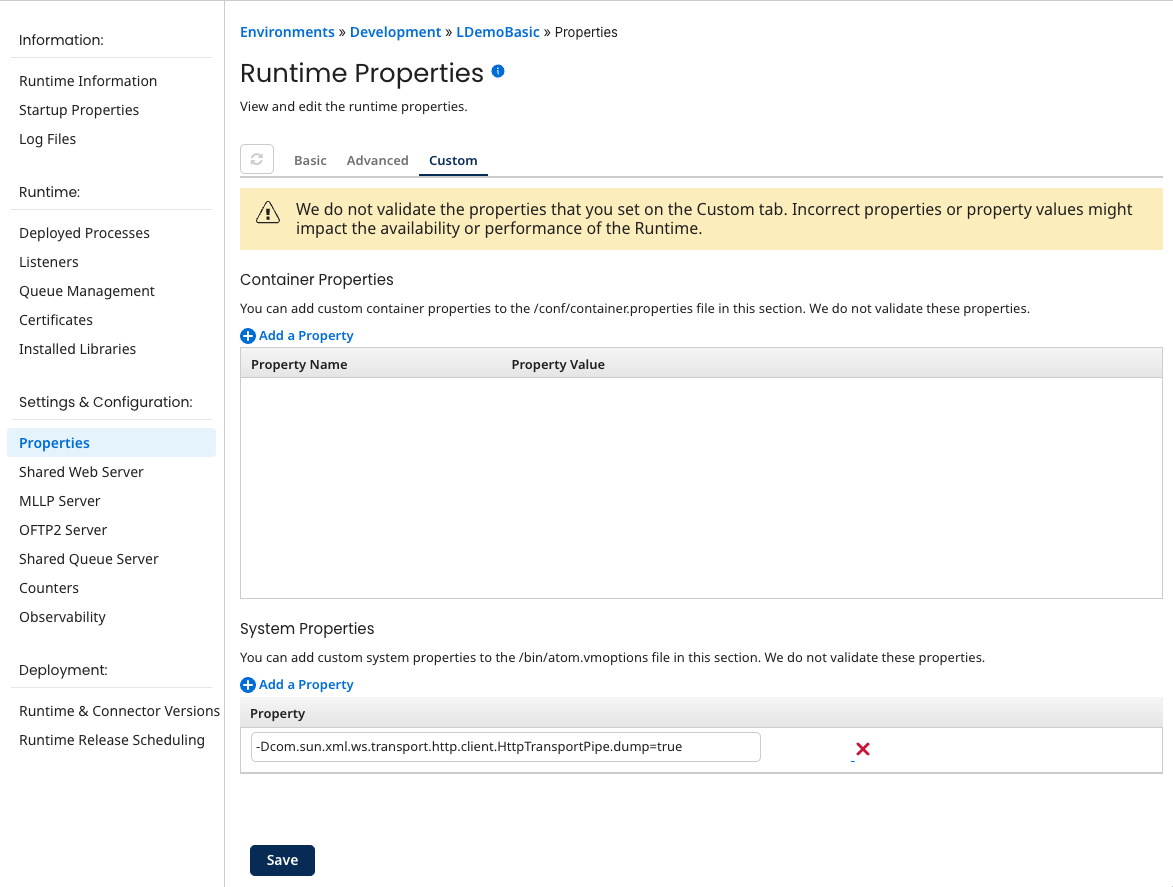Switch to the Basic tab
The image size is (1173, 887).
(x=310, y=160)
